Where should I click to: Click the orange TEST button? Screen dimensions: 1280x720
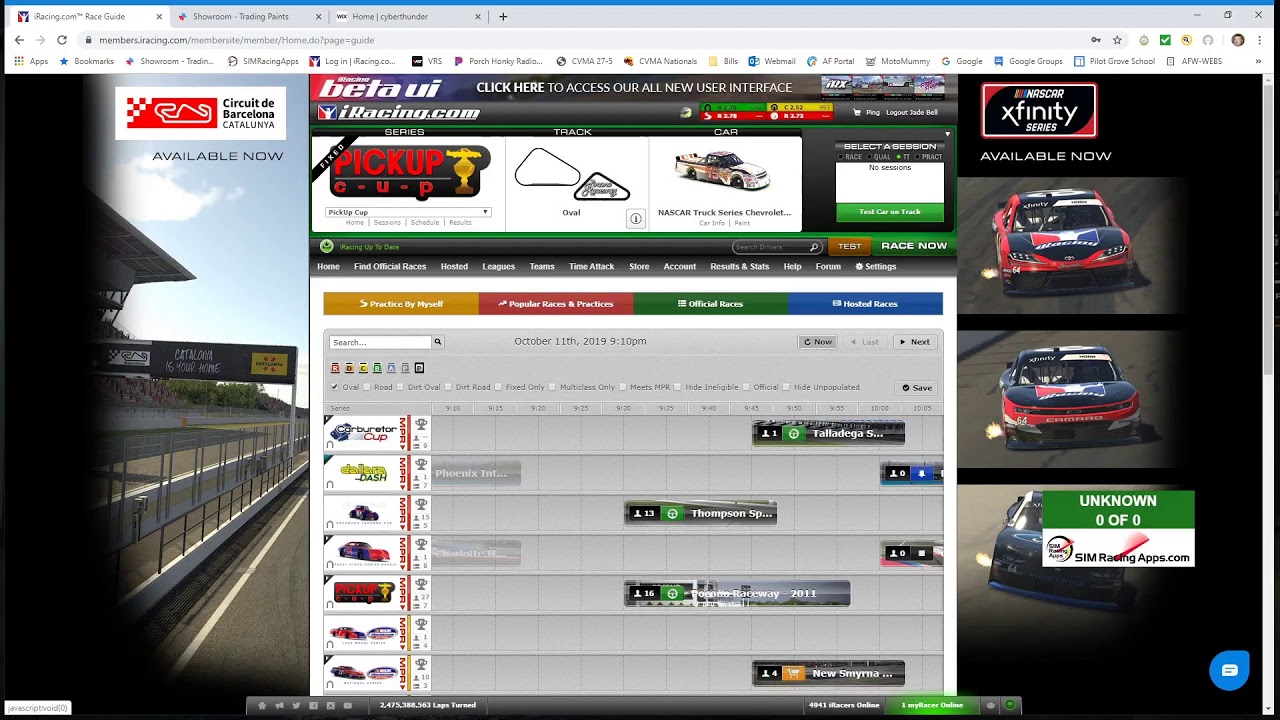pyautogui.click(x=849, y=246)
